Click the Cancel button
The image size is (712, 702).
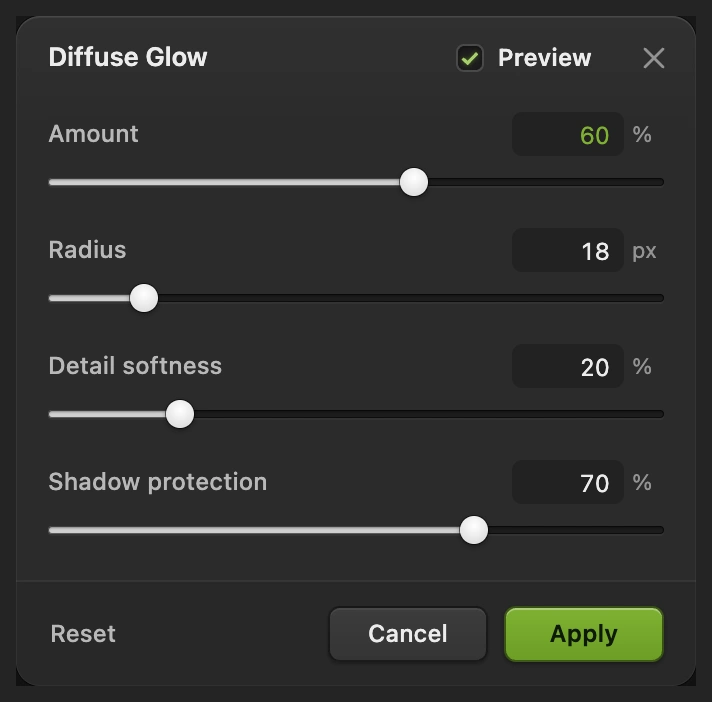(x=408, y=634)
